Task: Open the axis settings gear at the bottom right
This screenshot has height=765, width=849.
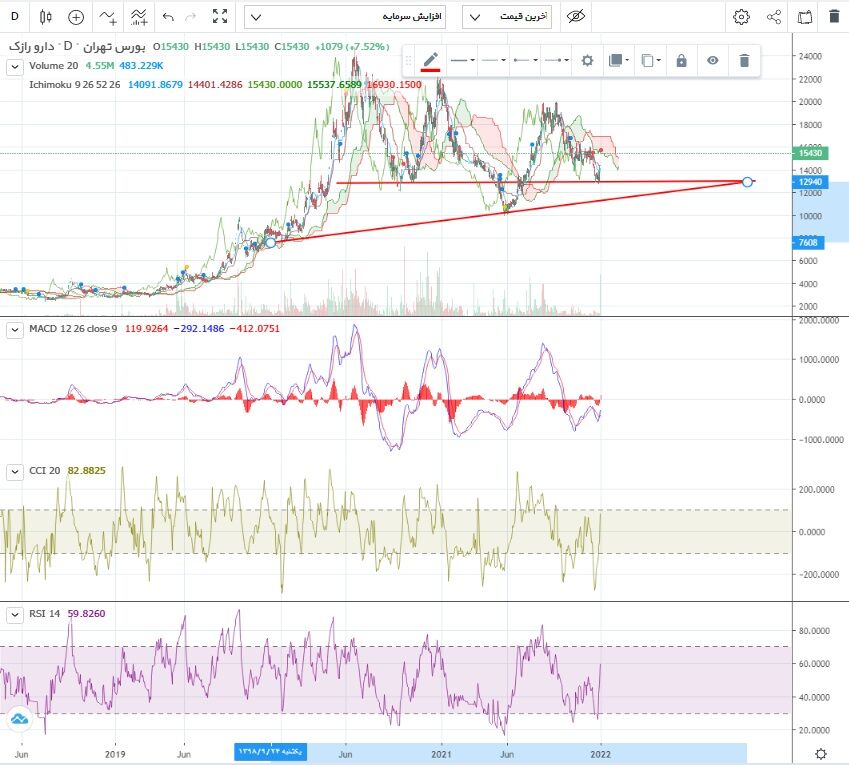Action: (820, 753)
